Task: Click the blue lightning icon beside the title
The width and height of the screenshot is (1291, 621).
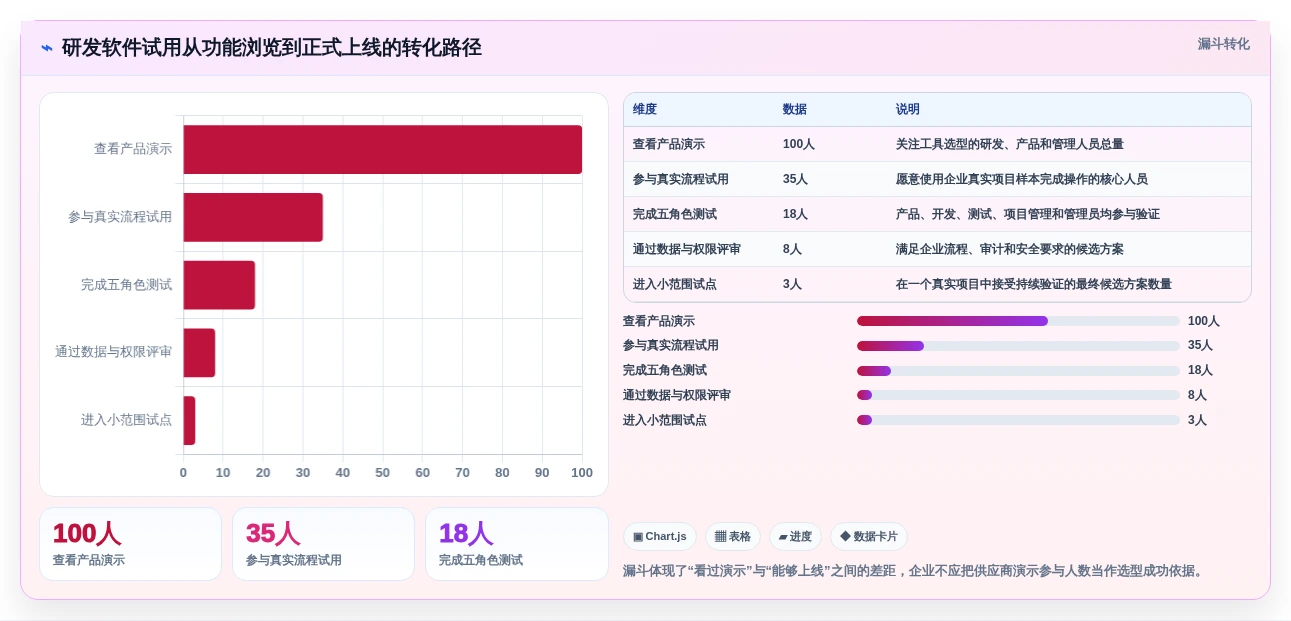Action: 47,48
